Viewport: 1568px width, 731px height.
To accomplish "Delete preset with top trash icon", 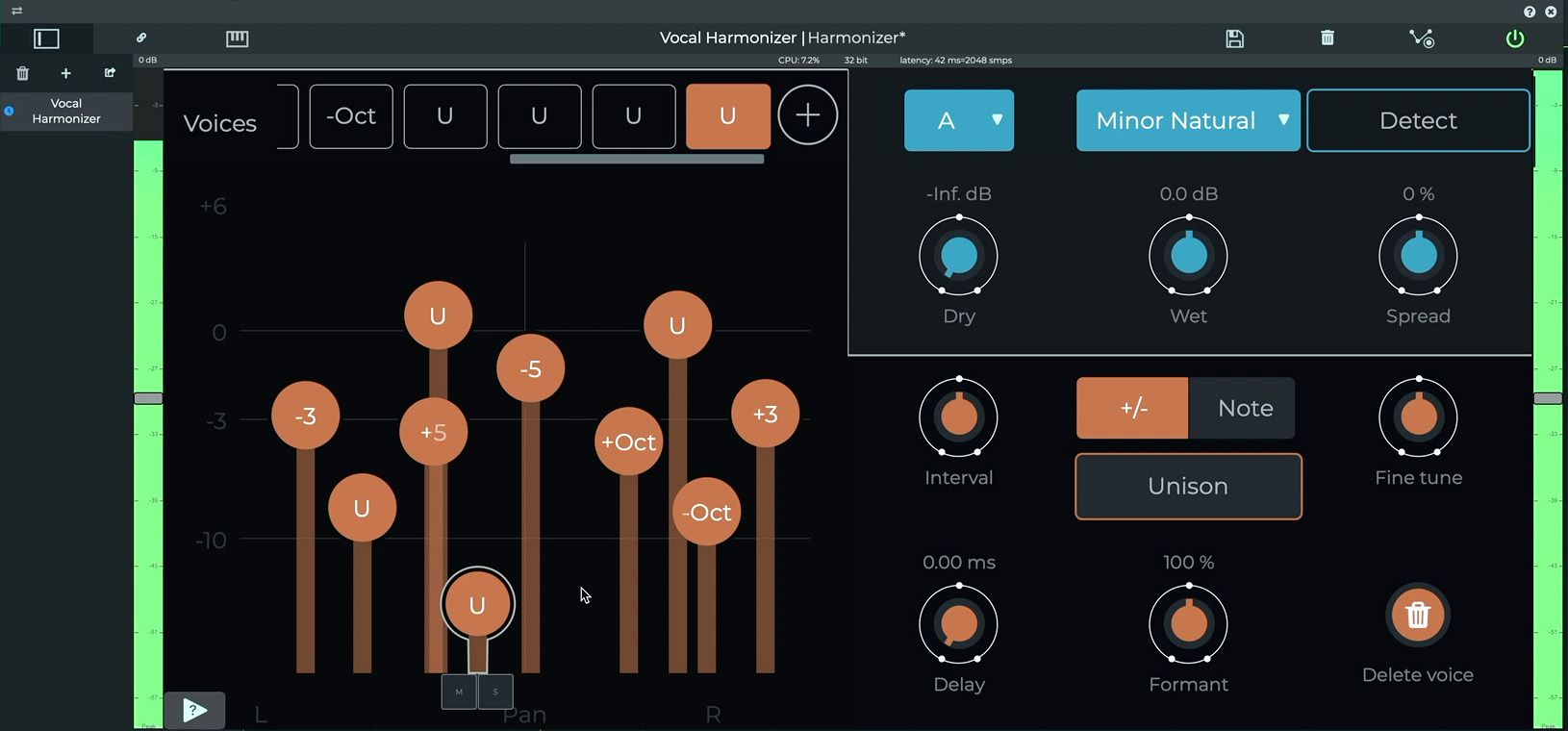I will (x=1328, y=38).
